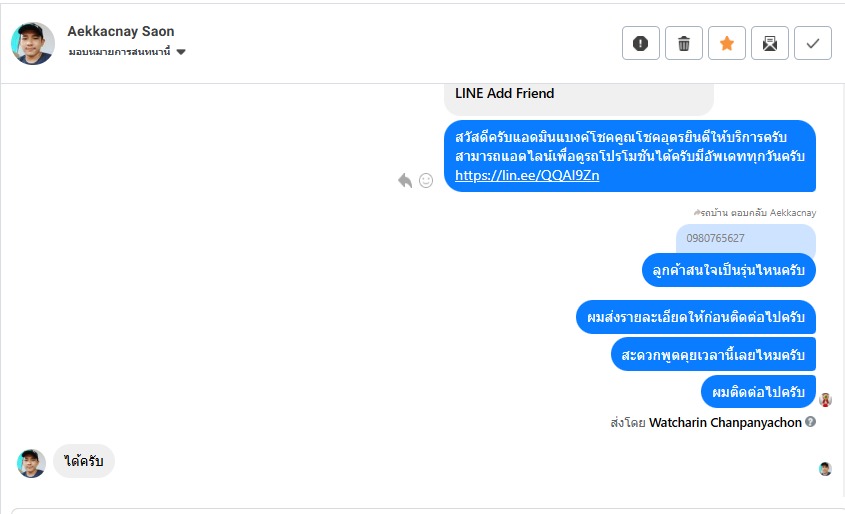Open the emoji reaction smiley
Image resolution: width=845 pixels, height=514 pixels.
(426, 180)
